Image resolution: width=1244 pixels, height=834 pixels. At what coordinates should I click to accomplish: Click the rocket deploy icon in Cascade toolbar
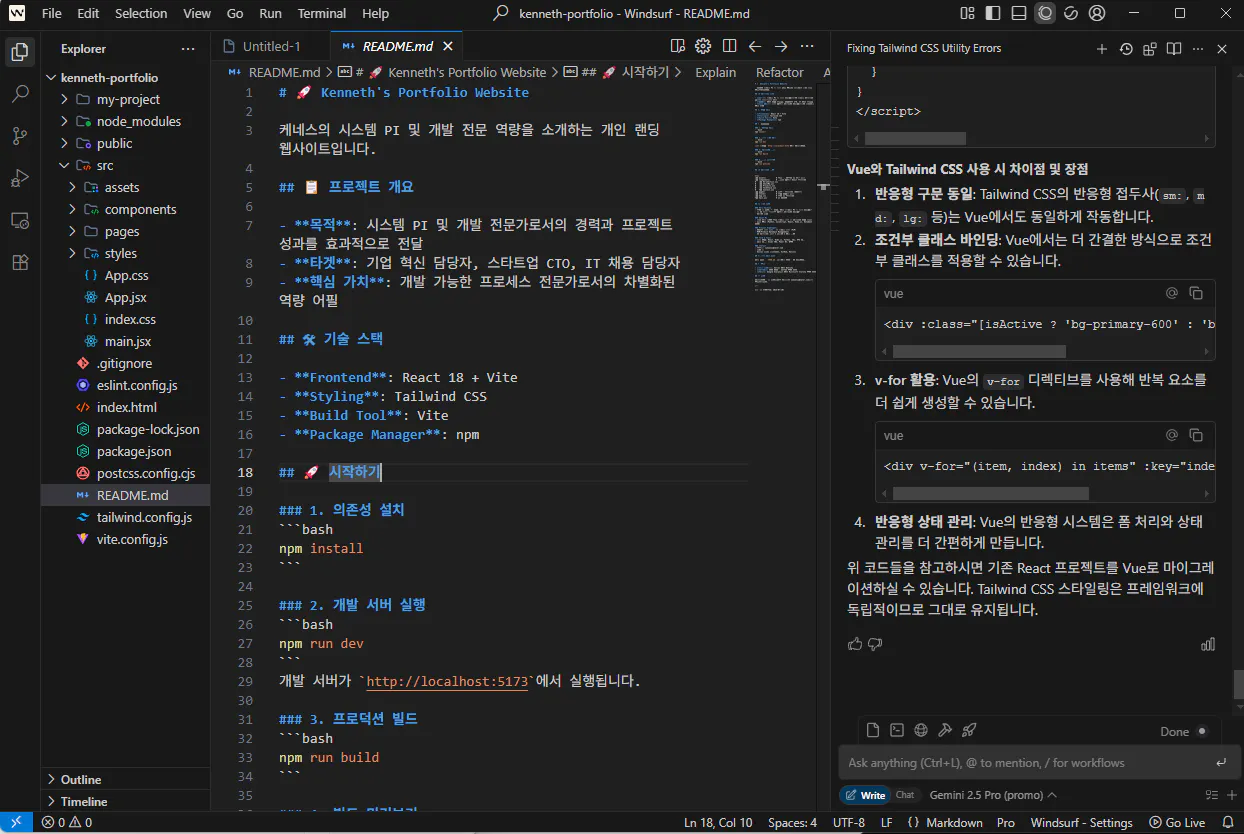(969, 730)
